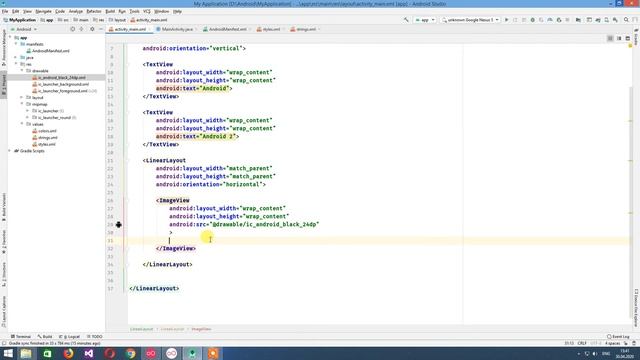Open the Navigate menu

point(43,11)
